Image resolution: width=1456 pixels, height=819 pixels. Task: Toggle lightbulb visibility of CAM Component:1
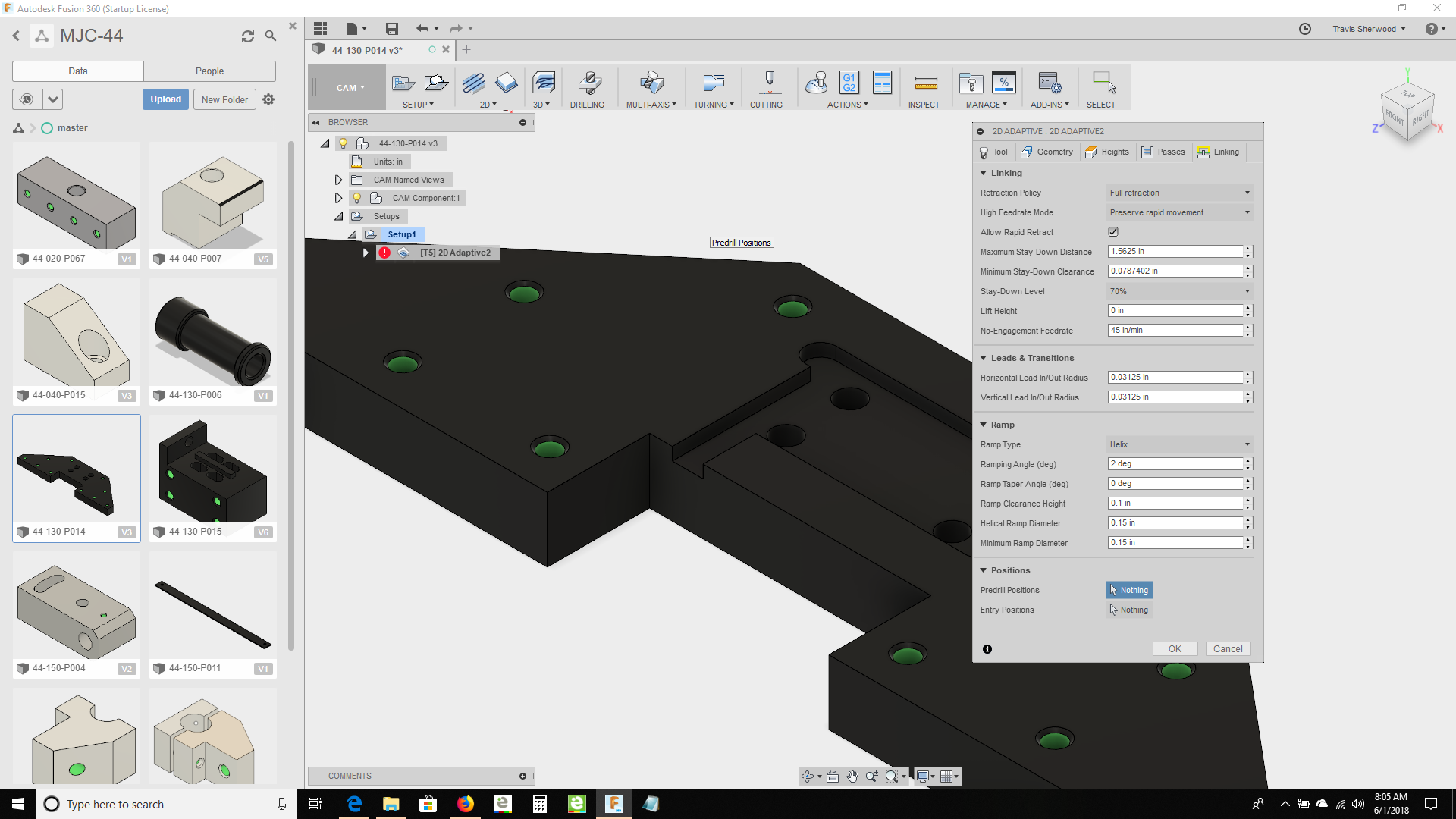point(357,198)
